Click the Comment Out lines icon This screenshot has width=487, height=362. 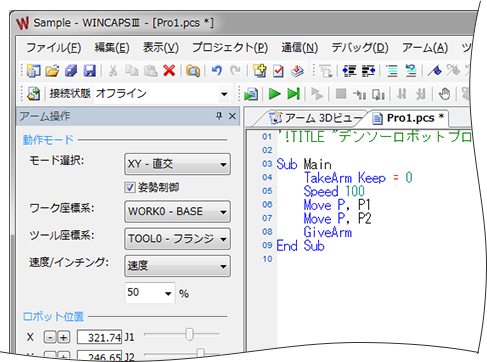pyautogui.click(x=392, y=71)
